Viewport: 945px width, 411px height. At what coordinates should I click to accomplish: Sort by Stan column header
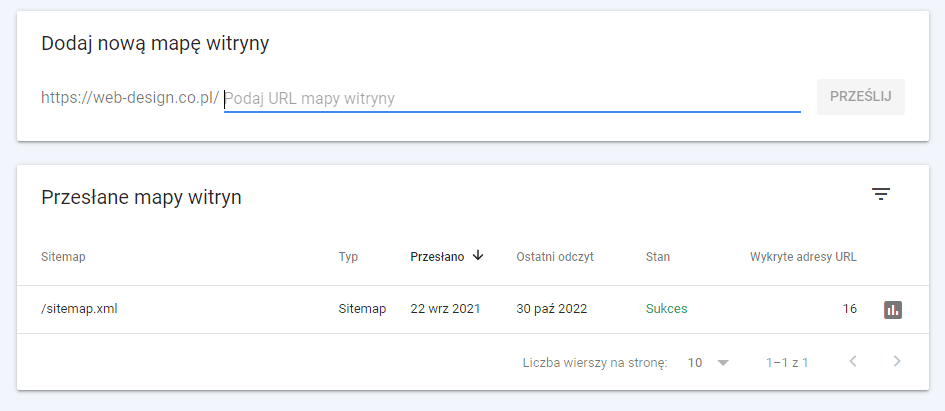tap(658, 257)
